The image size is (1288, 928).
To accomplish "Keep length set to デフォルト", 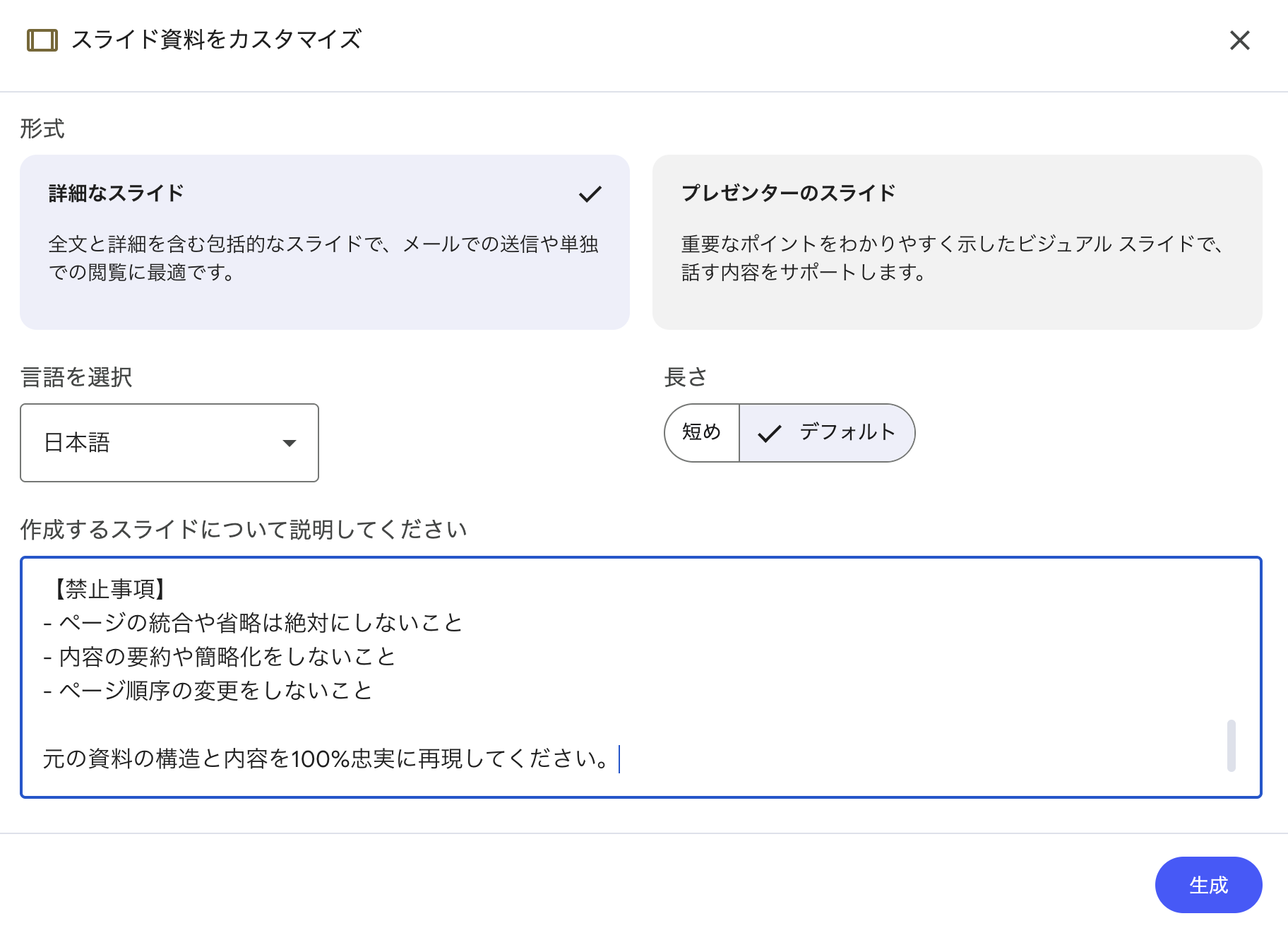I will click(826, 433).
